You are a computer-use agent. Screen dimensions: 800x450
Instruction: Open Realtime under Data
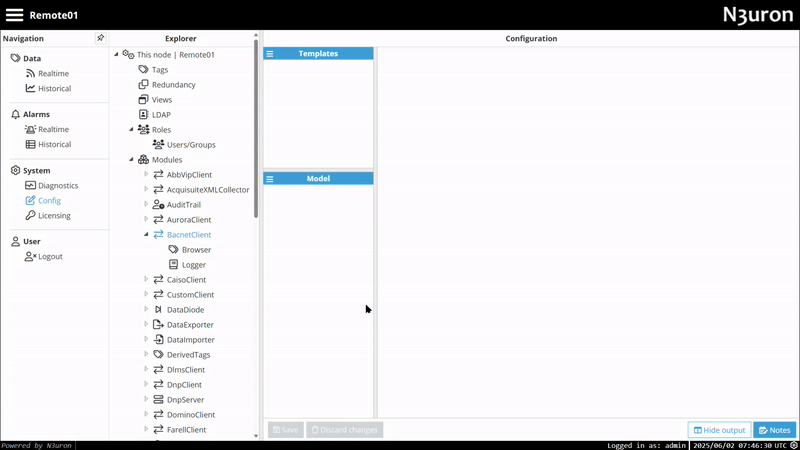pos(53,73)
